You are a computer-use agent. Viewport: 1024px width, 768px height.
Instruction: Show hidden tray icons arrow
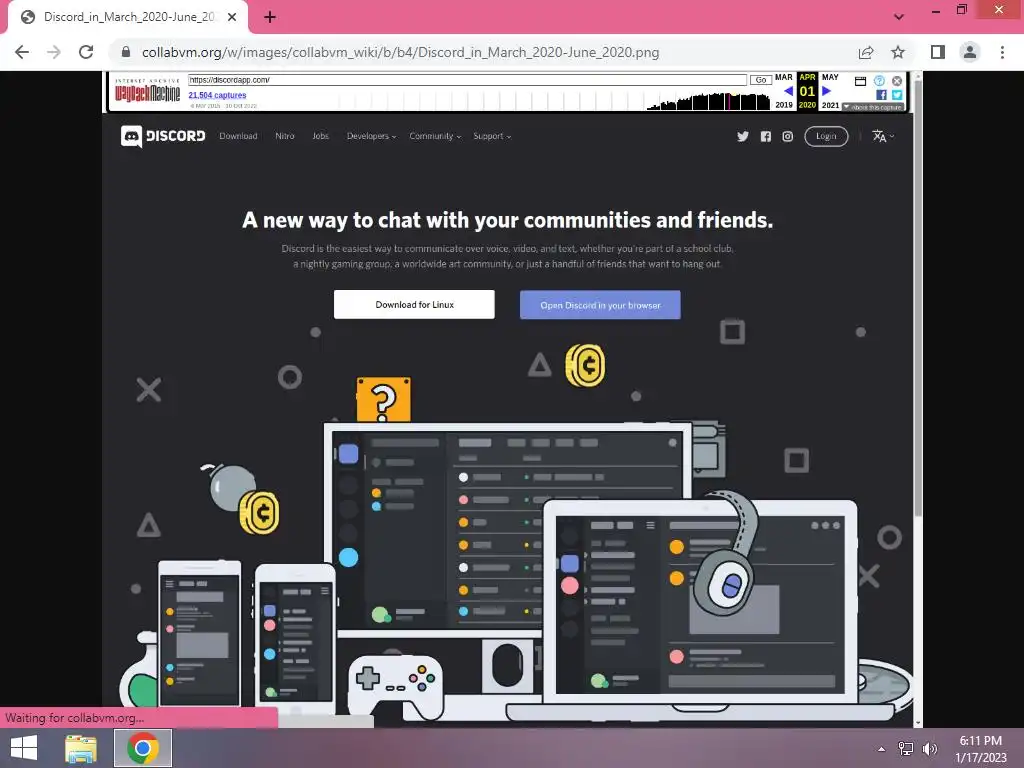(x=882, y=749)
